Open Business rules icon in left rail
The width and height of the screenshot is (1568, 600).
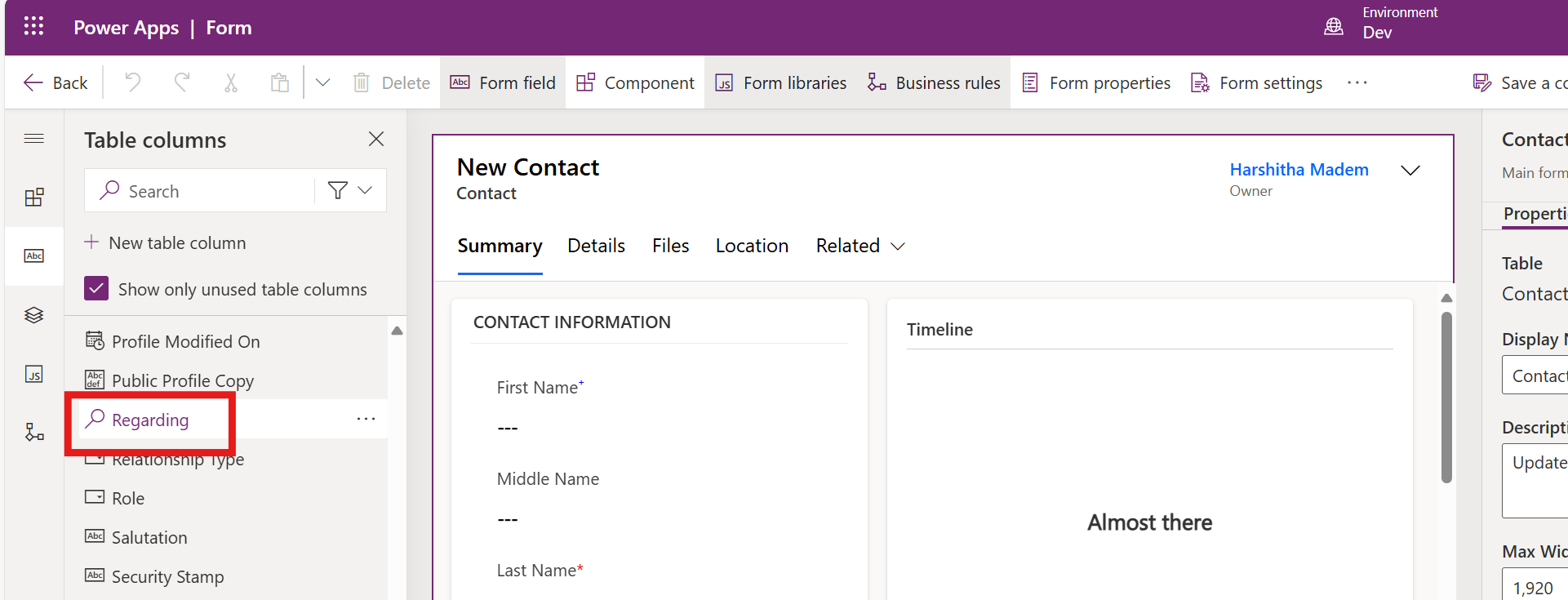pos(34,432)
